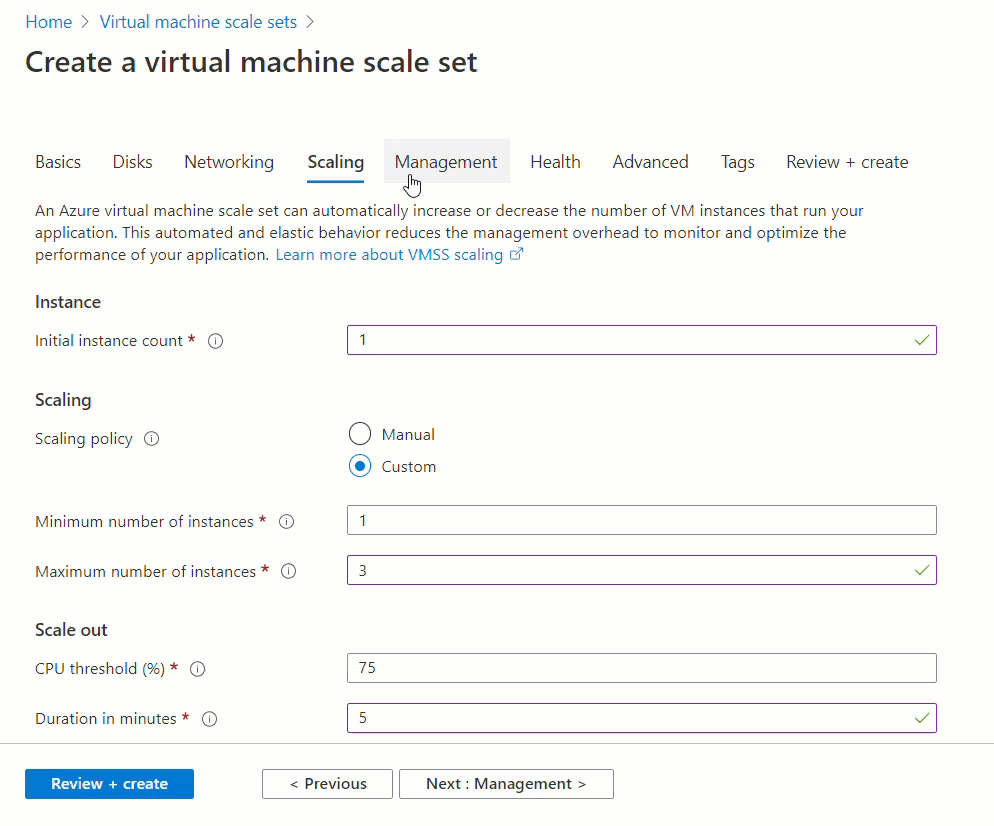
Task: Click info icon for Minimum number of instances
Action: click(x=286, y=522)
